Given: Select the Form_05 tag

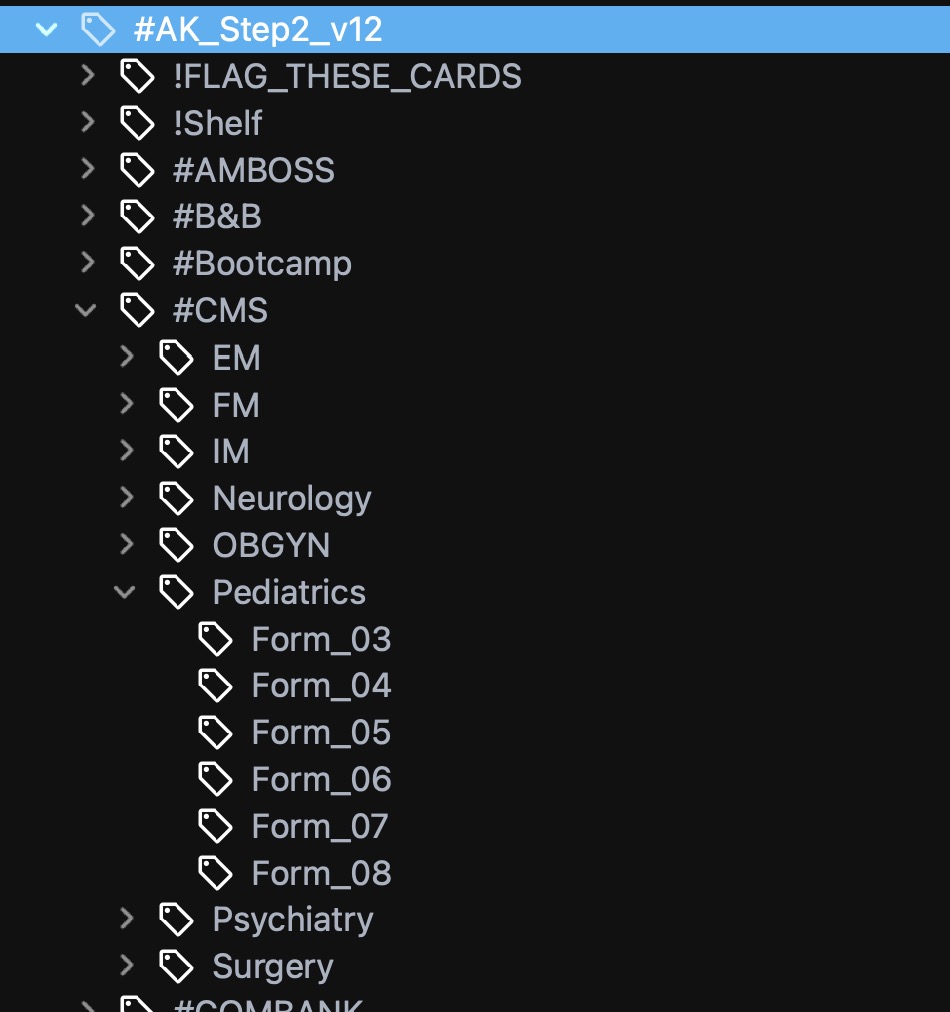Looking at the screenshot, I should click(321, 733).
